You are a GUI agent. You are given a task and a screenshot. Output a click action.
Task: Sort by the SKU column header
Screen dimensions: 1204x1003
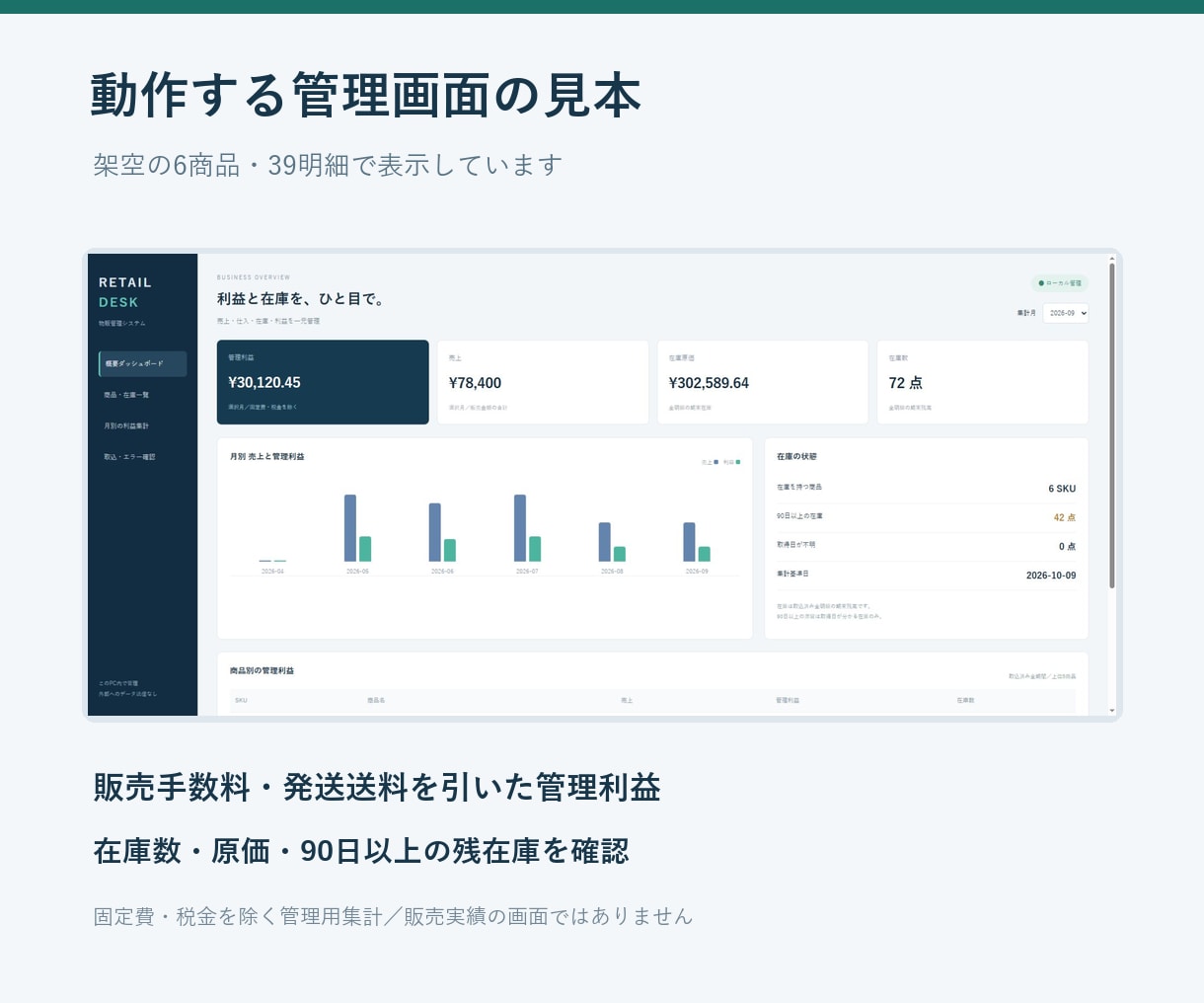241,700
